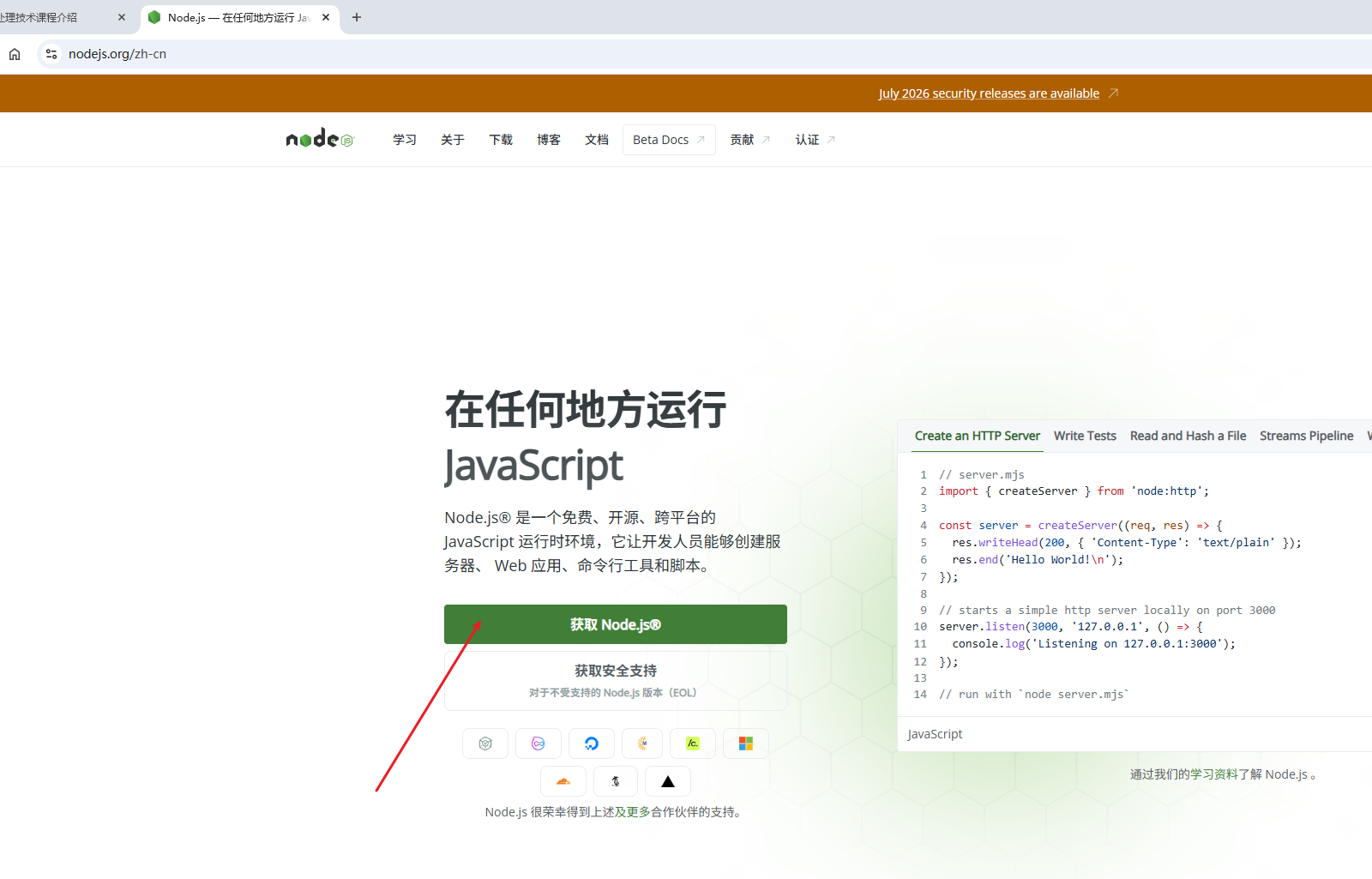Close the Node.js browser tab
This screenshot has height=879, width=1372.
(326, 17)
